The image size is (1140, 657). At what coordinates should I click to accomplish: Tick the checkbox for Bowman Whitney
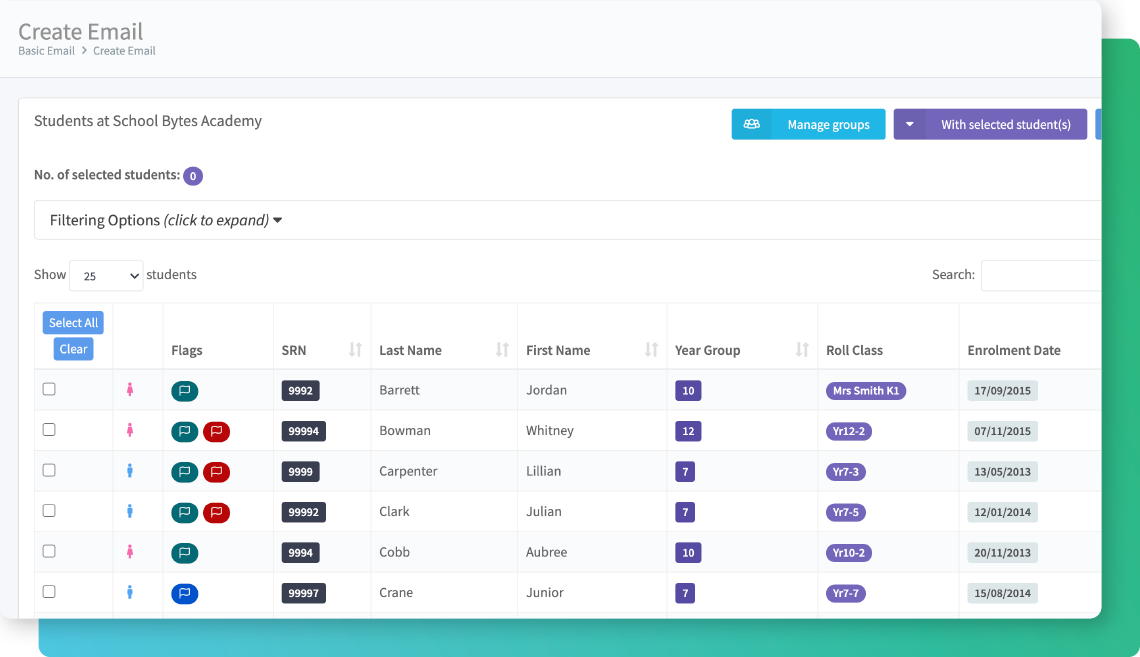(x=49, y=430)
